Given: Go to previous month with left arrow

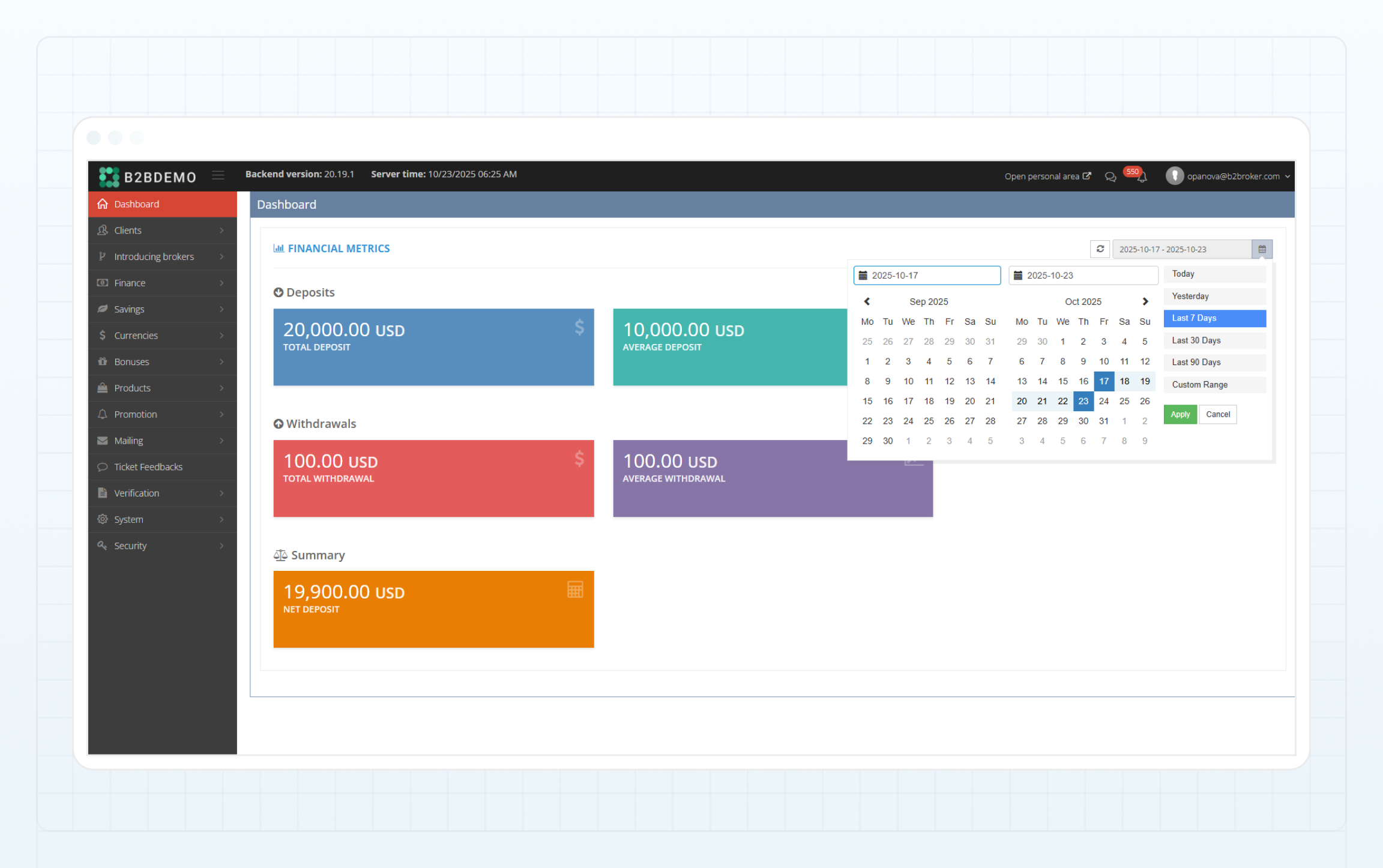Looking at the screenshot, I should 867,302.
